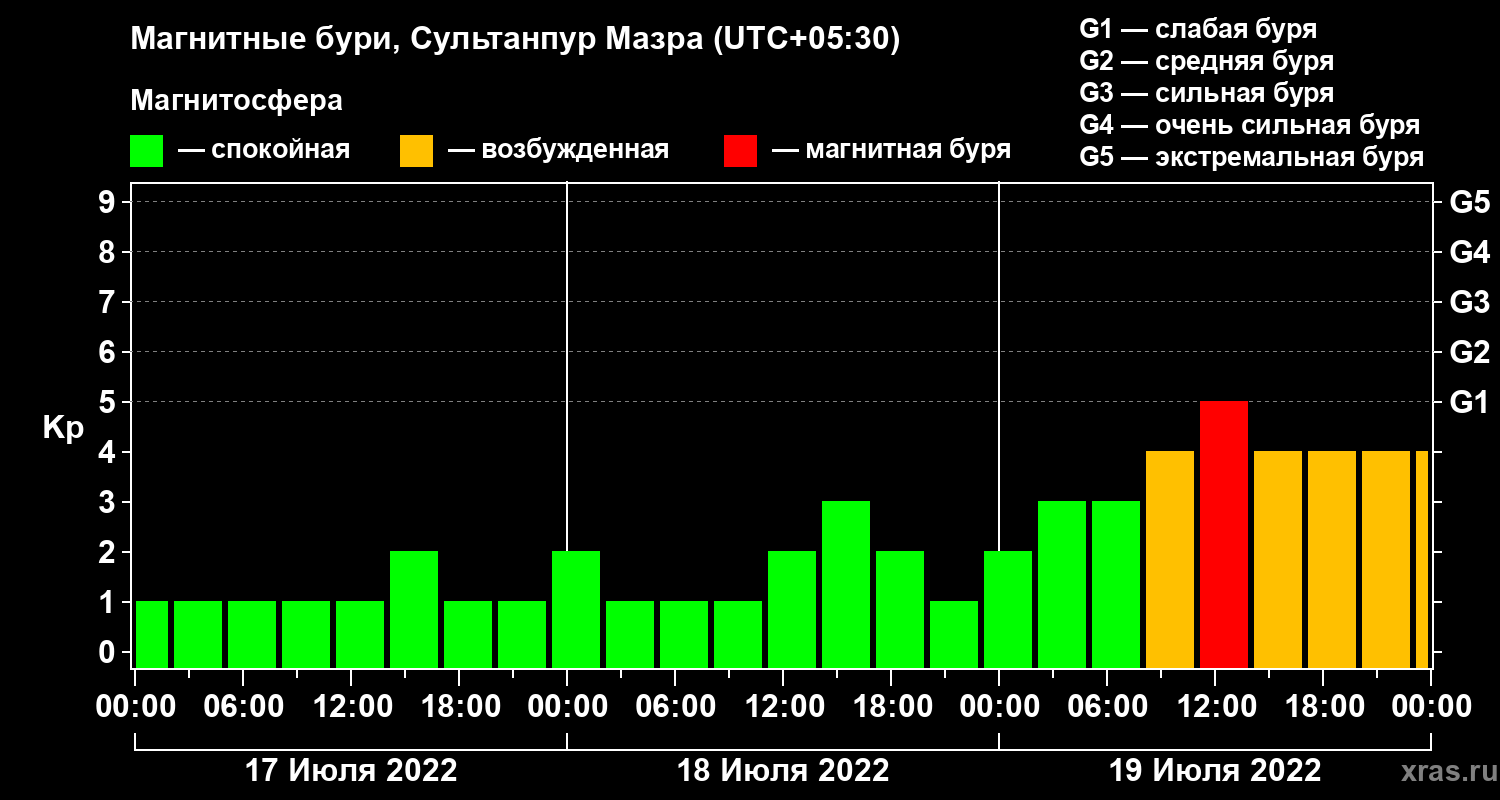Screen dimensions: 1500x800
Task: Click the right-axis storm level label "G3"
Action: [1469, 302]
